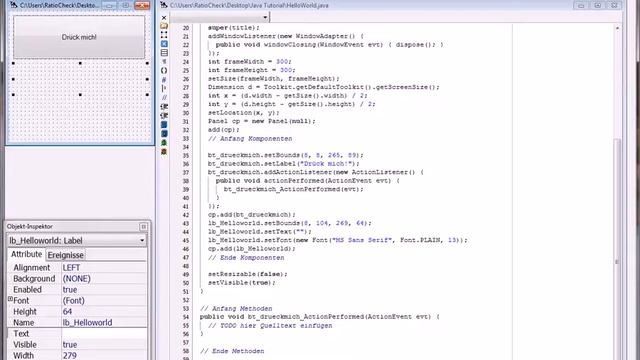
Task: Click the indent marker icon in sidebar
Action: (x=164, y=89)
